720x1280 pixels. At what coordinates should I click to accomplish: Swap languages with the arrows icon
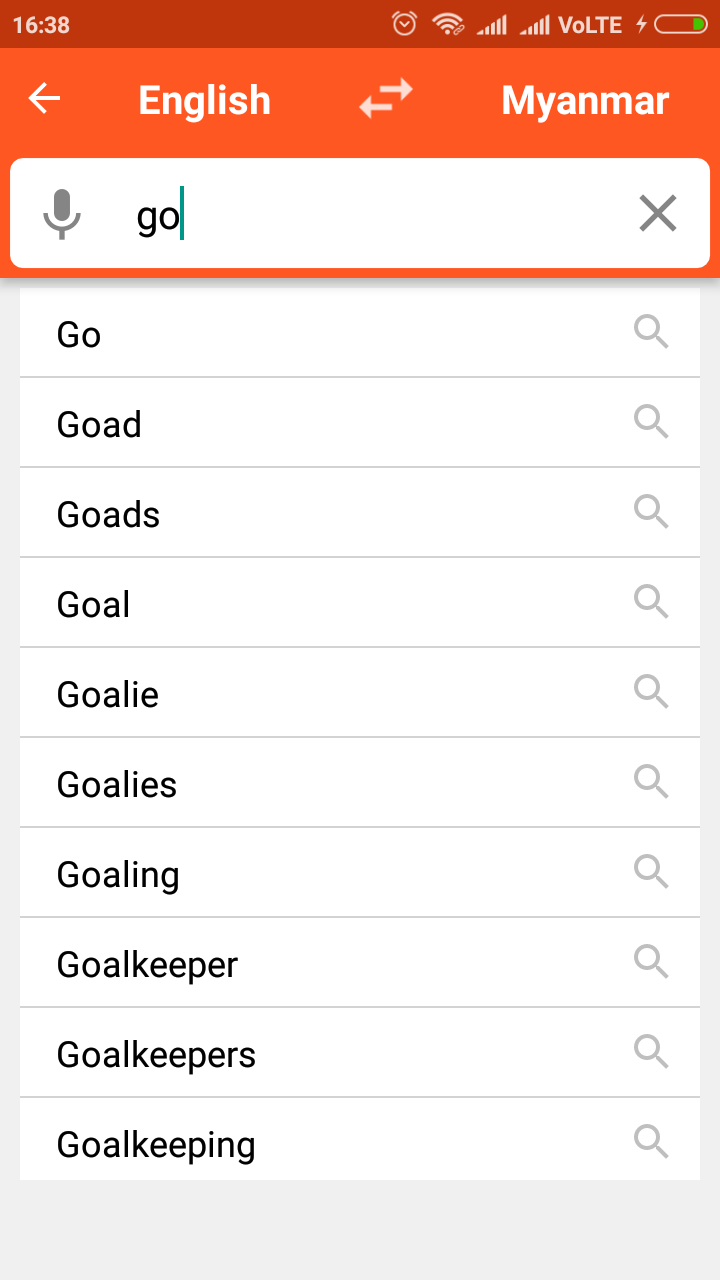pyautogui.click(x=386, y=99)
